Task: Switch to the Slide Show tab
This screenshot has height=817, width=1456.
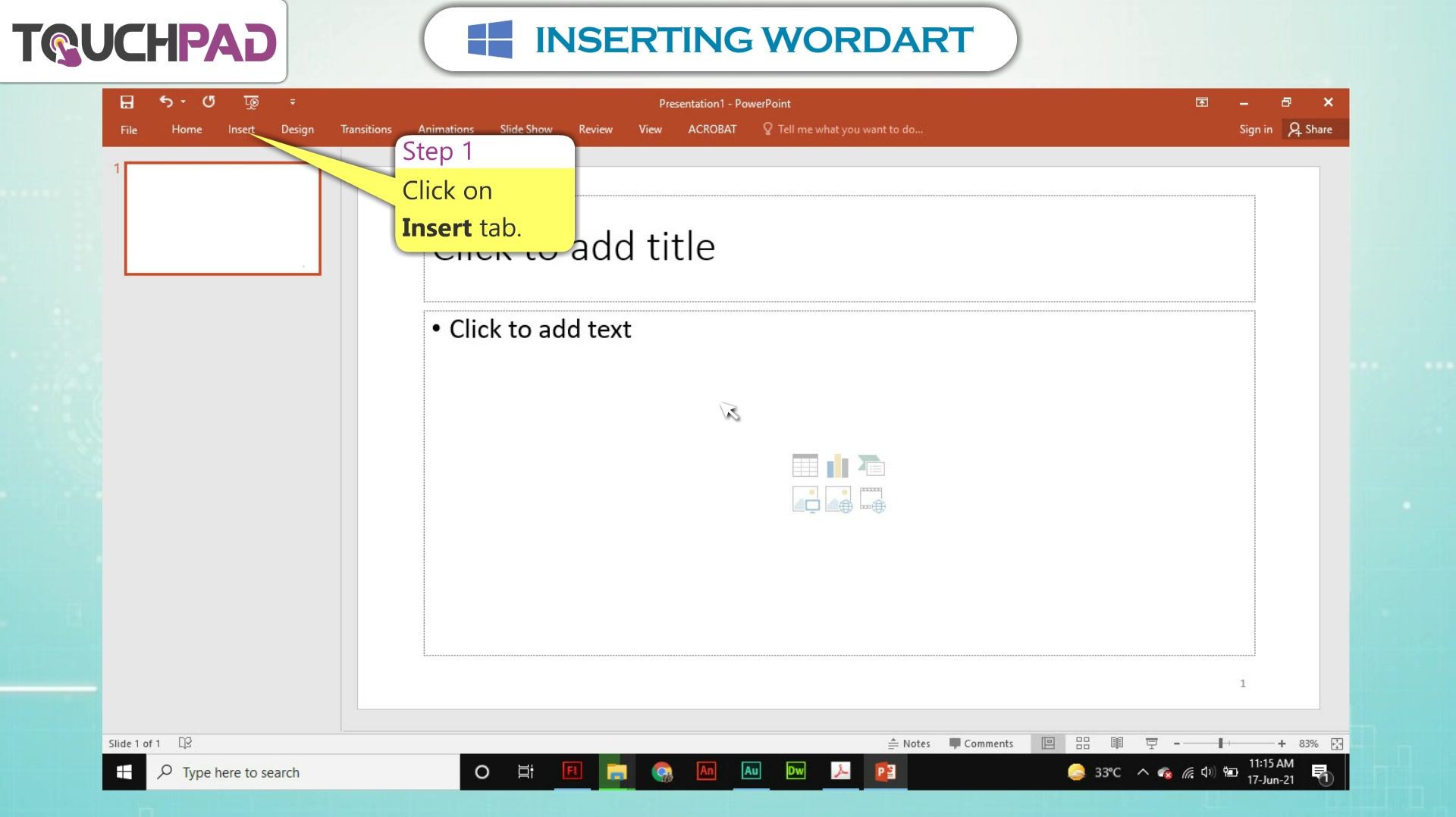Action: coord(526,129)
